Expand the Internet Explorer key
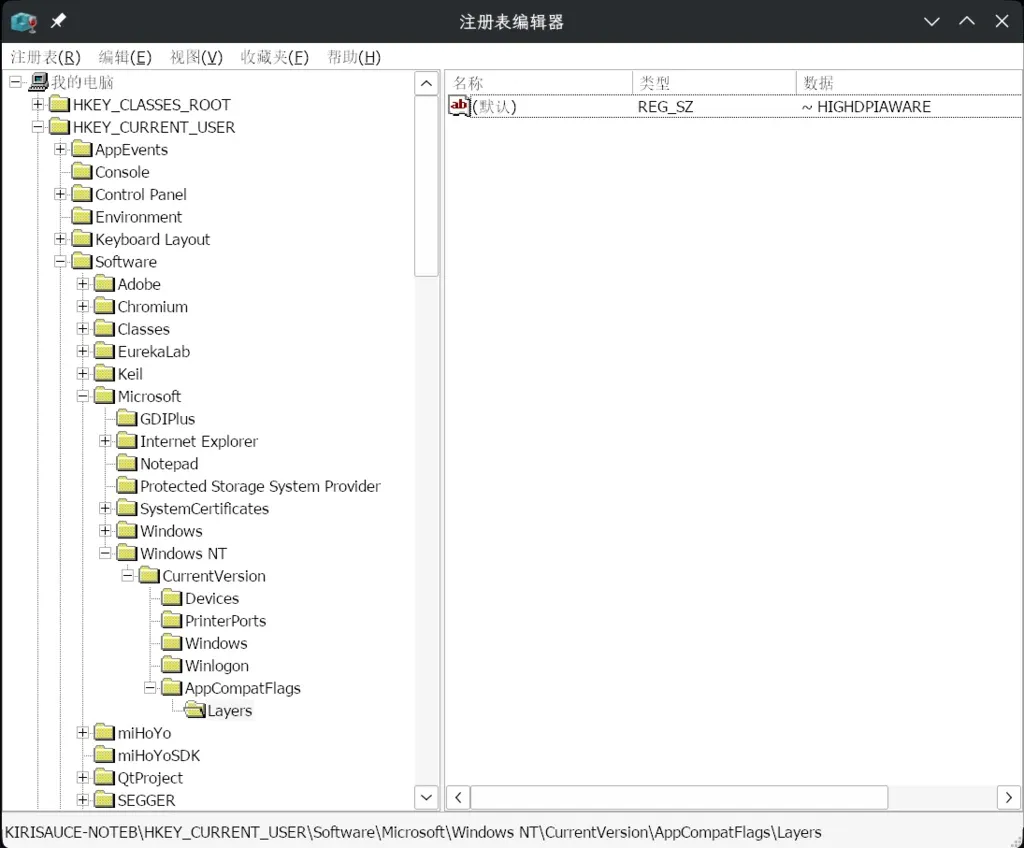 pyautogui.click(x=105, y=441)
